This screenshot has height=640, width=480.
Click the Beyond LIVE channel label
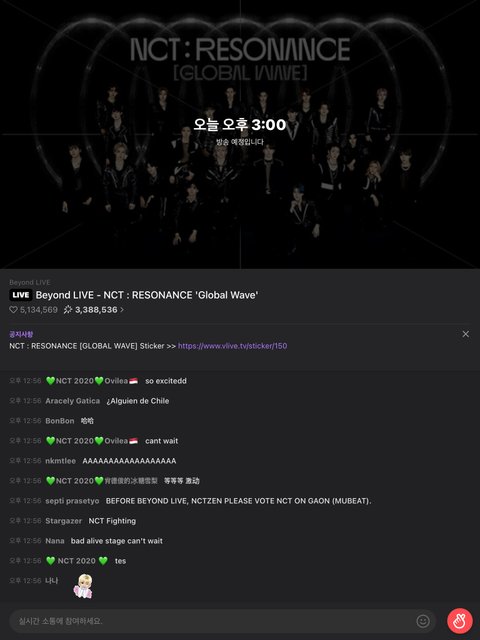[x=30, y=282]
